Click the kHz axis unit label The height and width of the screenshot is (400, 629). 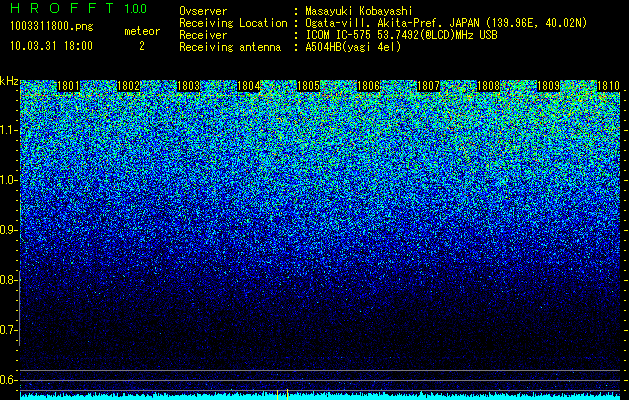pos(9,81)
